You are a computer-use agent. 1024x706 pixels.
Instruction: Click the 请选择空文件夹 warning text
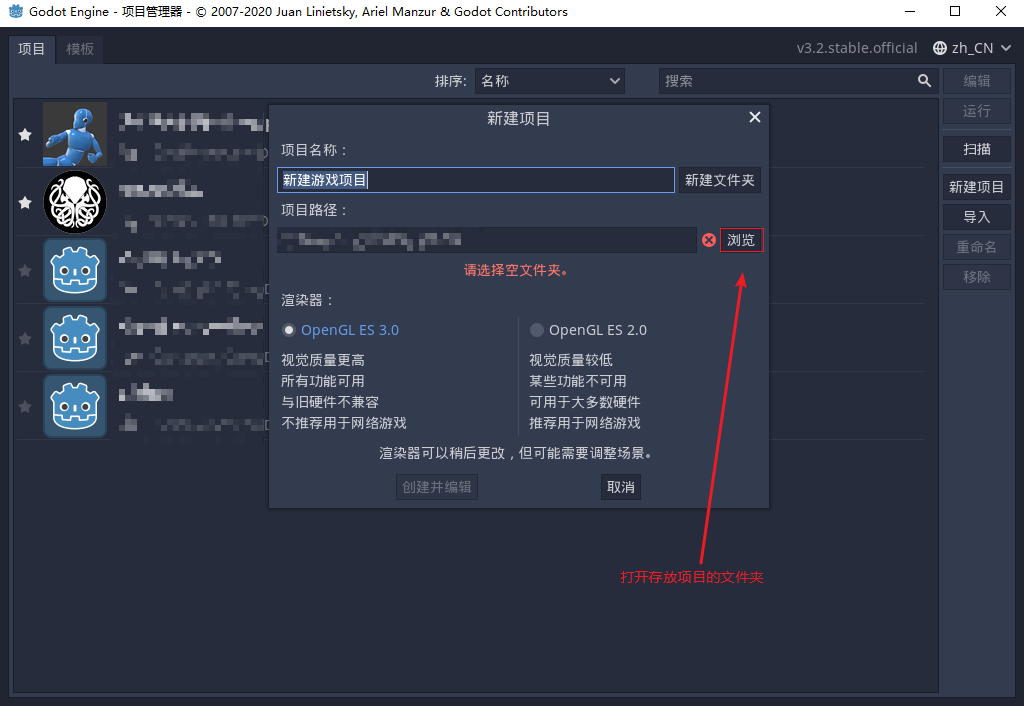pos(516,270)
